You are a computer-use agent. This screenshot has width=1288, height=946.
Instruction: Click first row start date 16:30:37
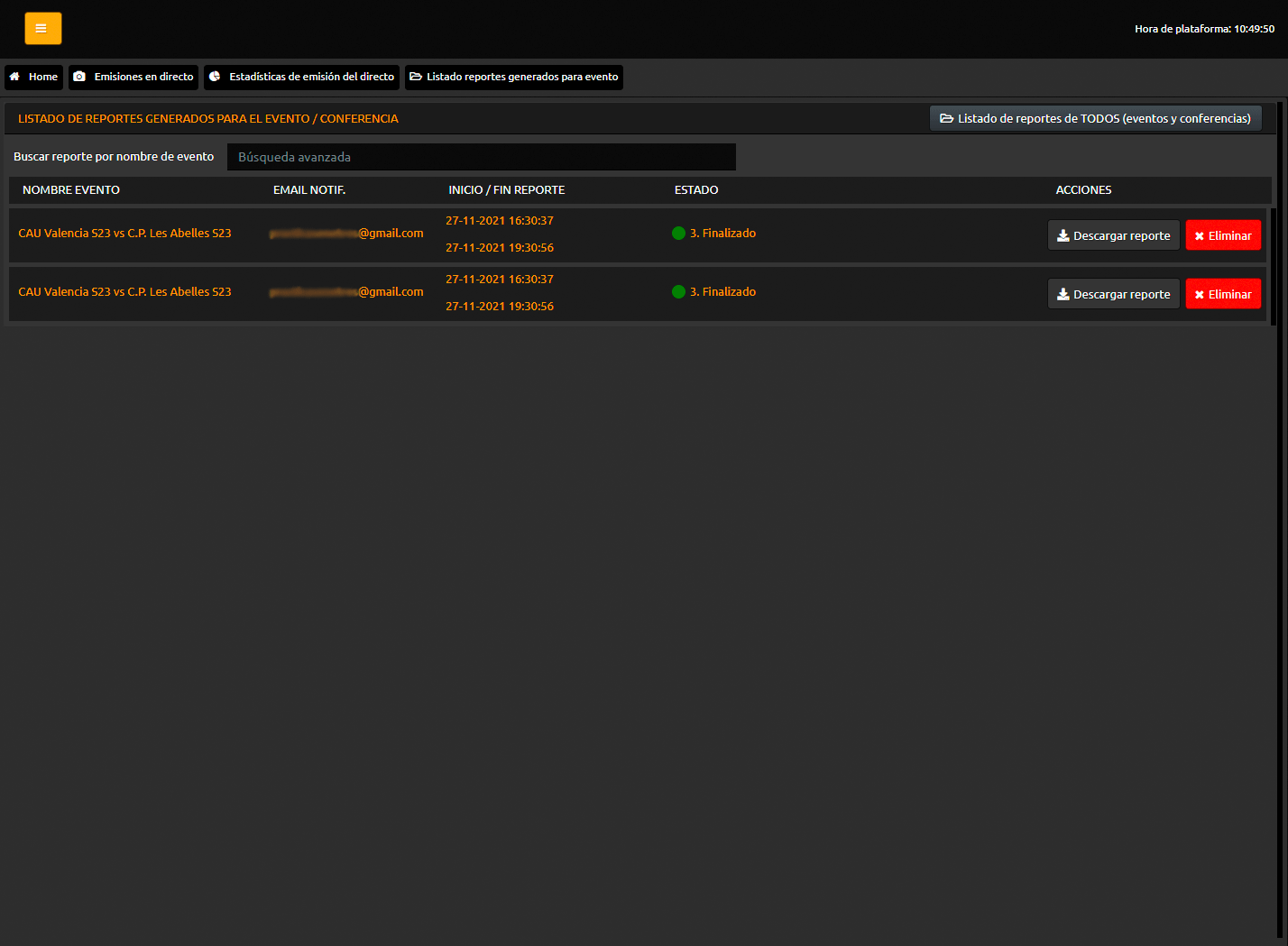[x=500, y=220]
